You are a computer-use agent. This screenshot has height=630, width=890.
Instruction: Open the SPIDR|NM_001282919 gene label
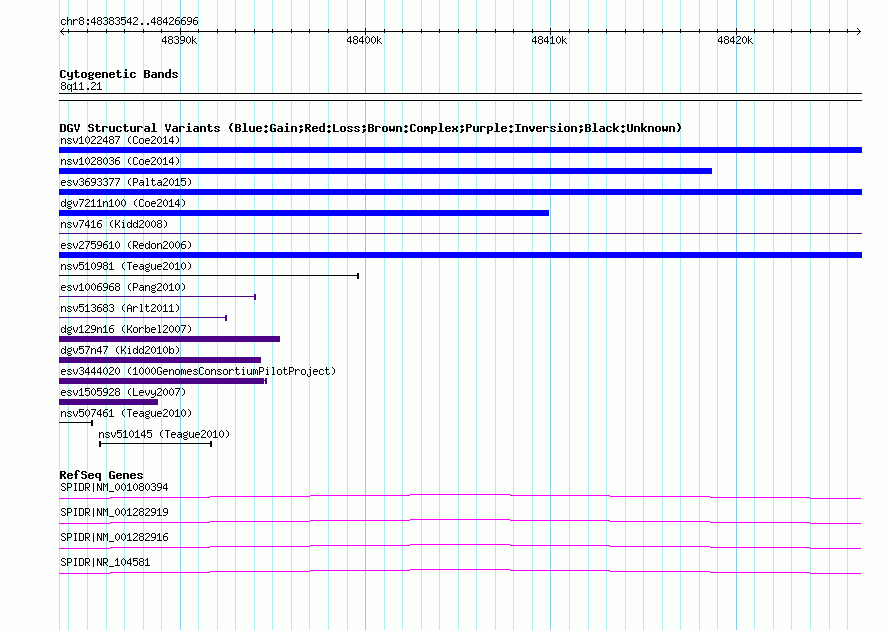pyautogui.click(x=114, y=513)
